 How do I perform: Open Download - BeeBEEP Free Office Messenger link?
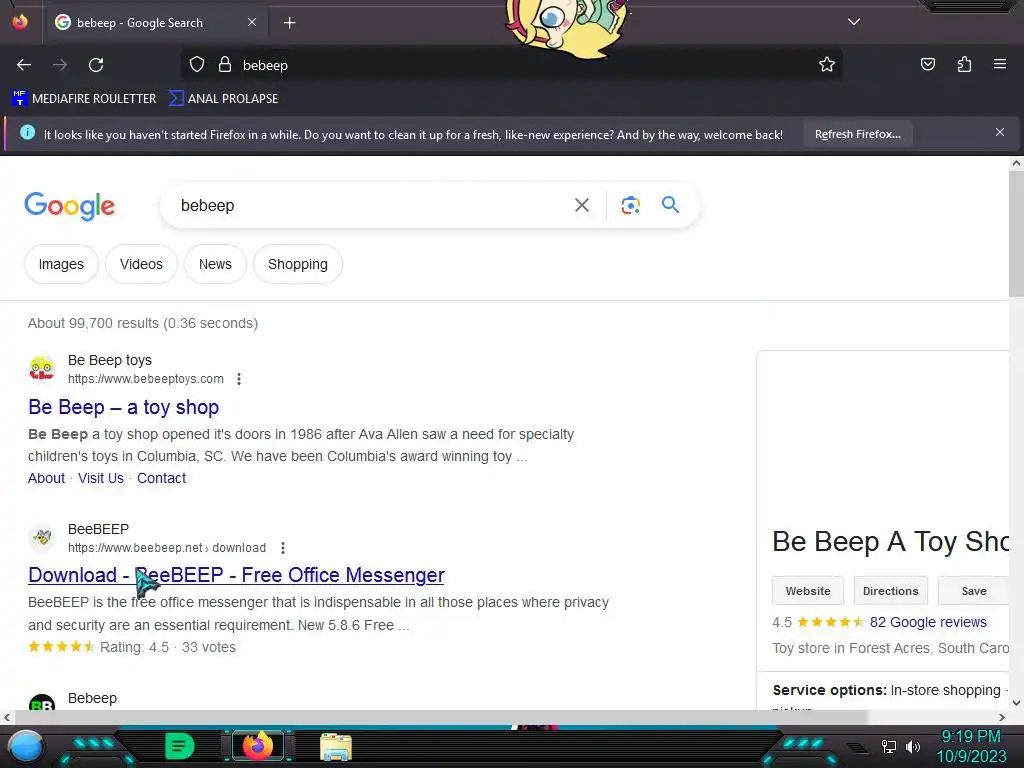click(x=236, y=575)
